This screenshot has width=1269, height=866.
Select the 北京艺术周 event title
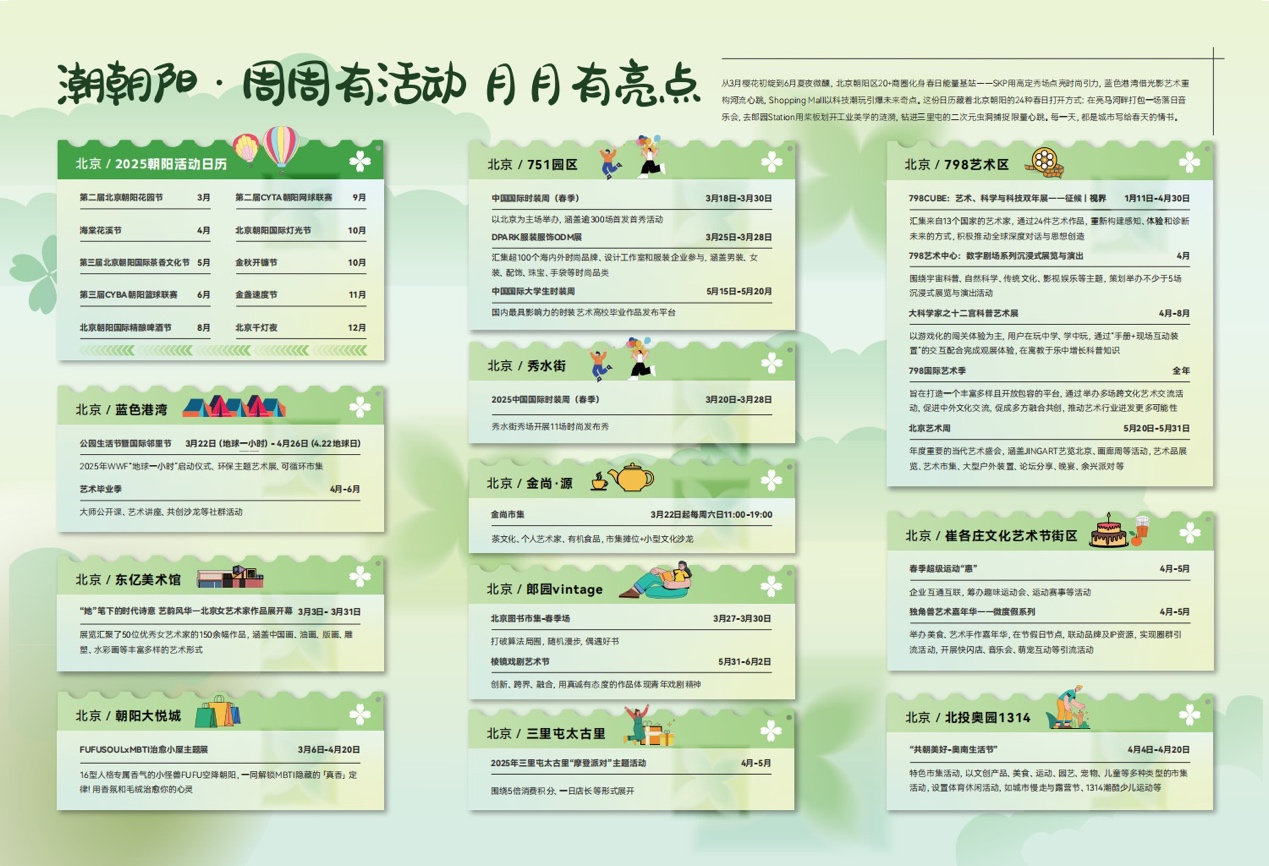coord(930,428)
